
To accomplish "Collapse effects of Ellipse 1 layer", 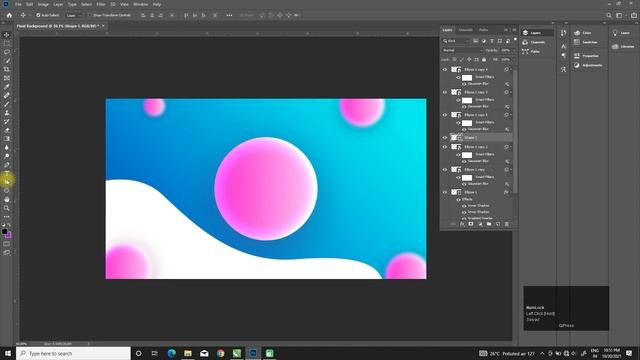I will (x=511, y=192).
